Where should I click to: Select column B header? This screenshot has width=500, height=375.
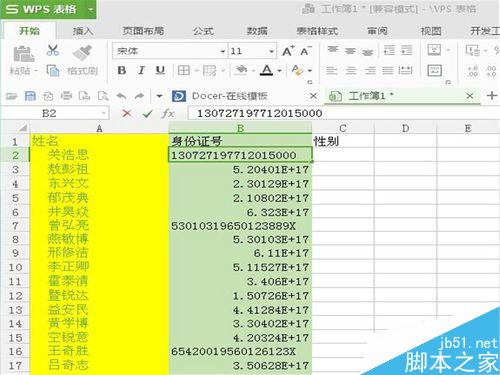(x=240, y=128)
